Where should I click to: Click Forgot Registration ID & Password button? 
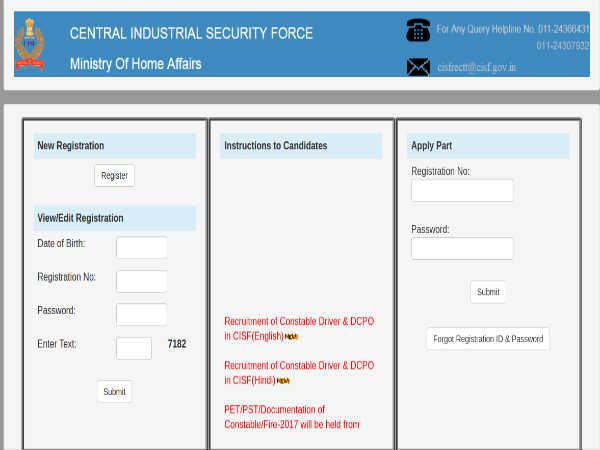click(x=488, y=339)
